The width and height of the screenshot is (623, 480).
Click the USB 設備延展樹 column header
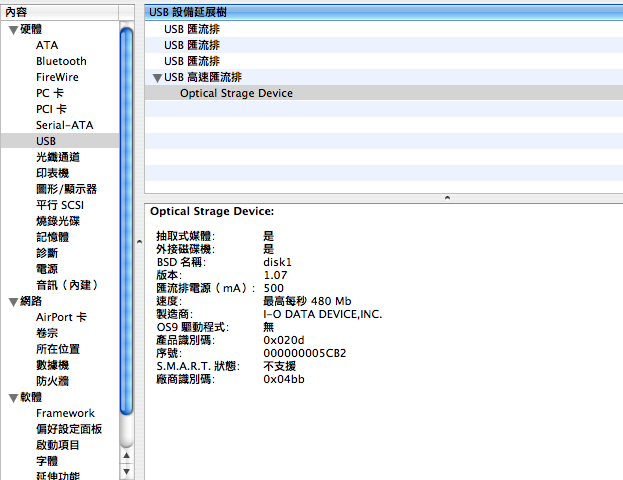coord(383,12)
